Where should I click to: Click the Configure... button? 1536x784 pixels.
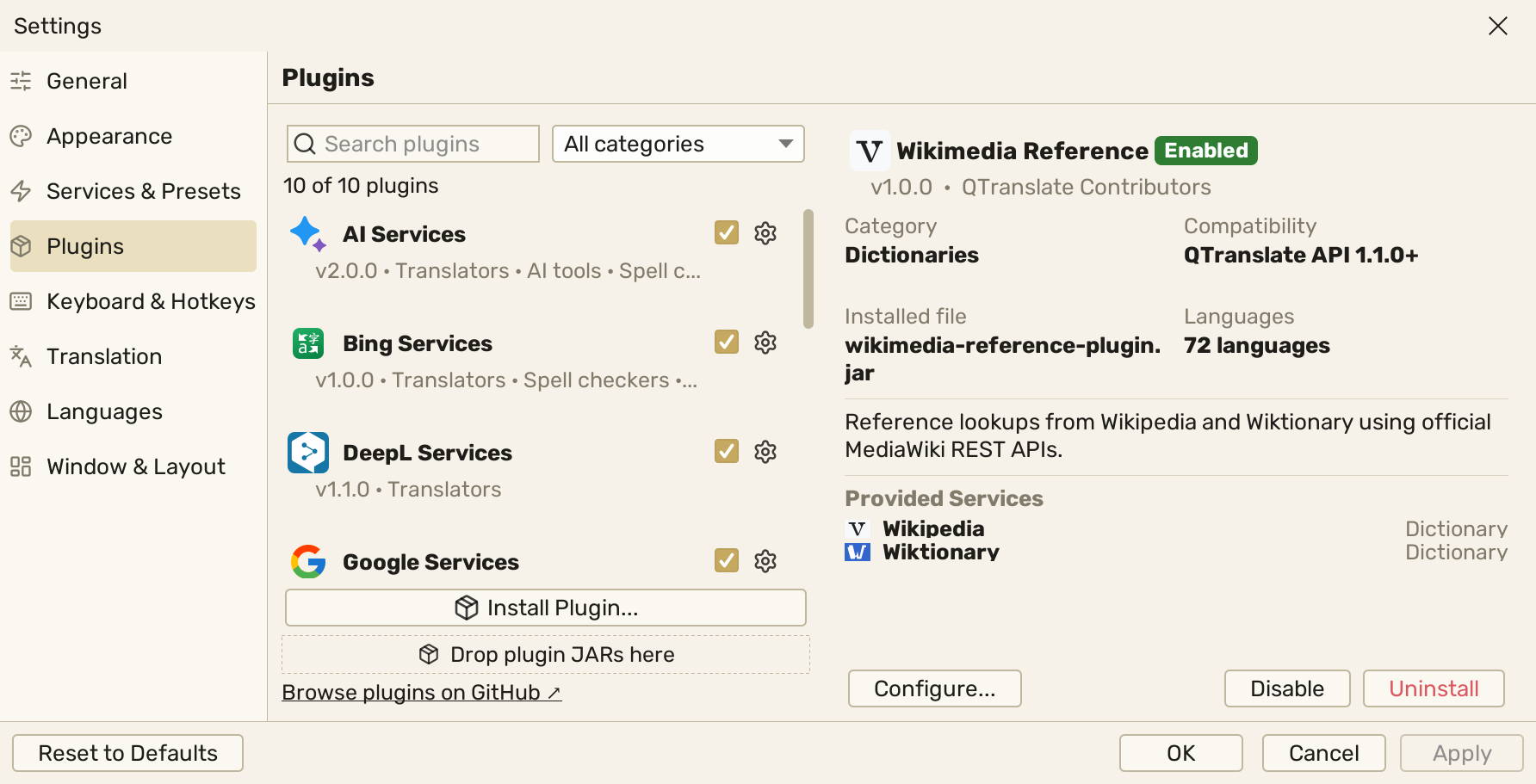935,688
